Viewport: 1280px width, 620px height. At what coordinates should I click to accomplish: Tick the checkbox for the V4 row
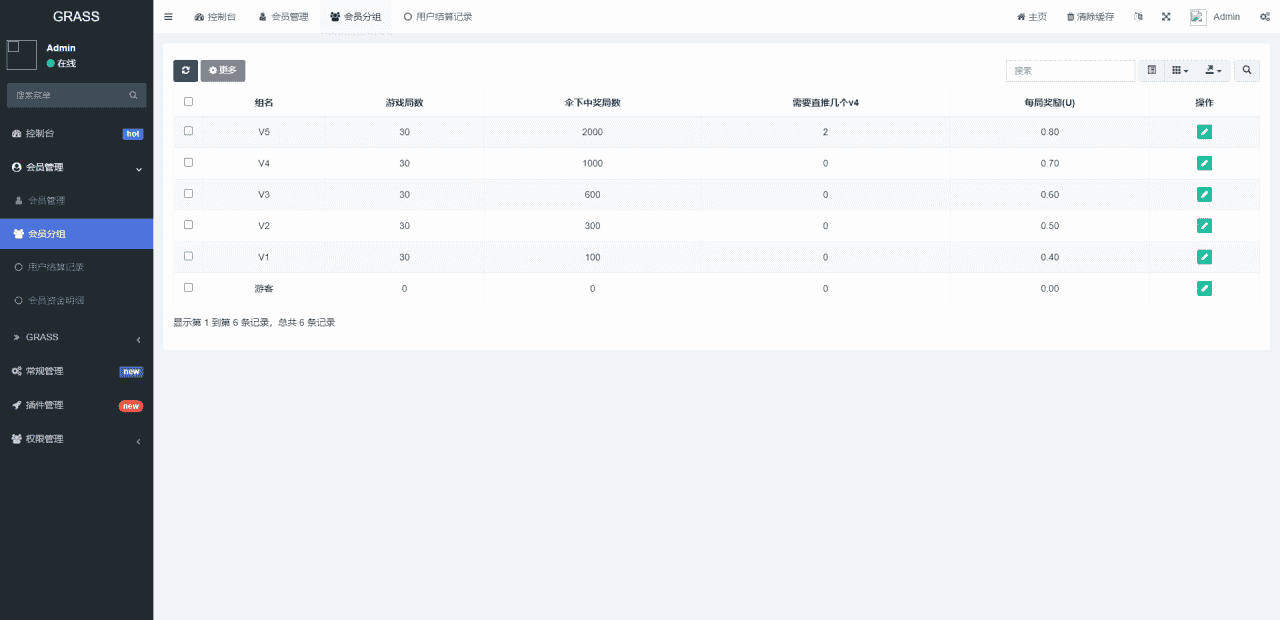(188, 162)
